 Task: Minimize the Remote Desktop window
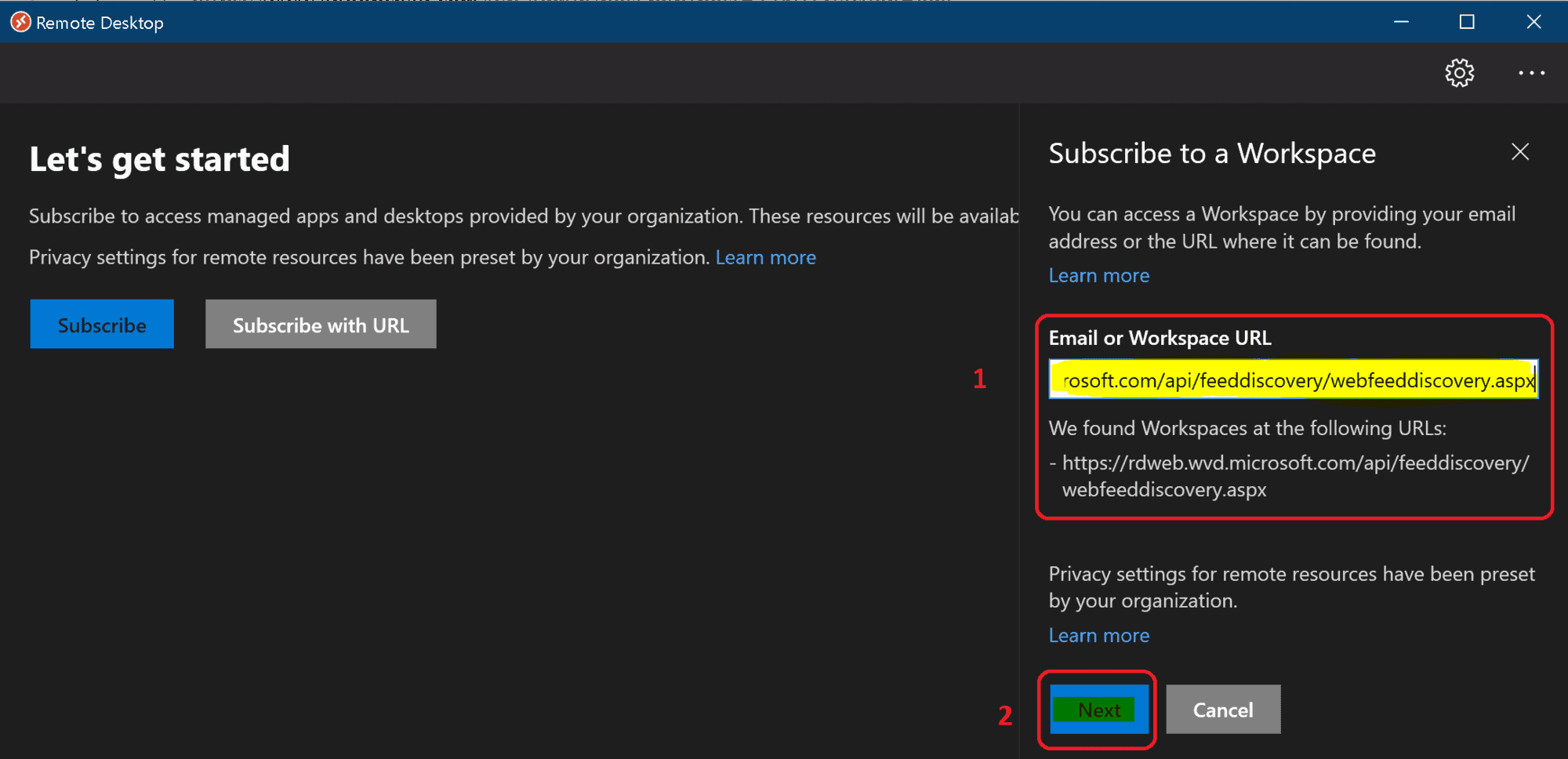point(1401,22)
